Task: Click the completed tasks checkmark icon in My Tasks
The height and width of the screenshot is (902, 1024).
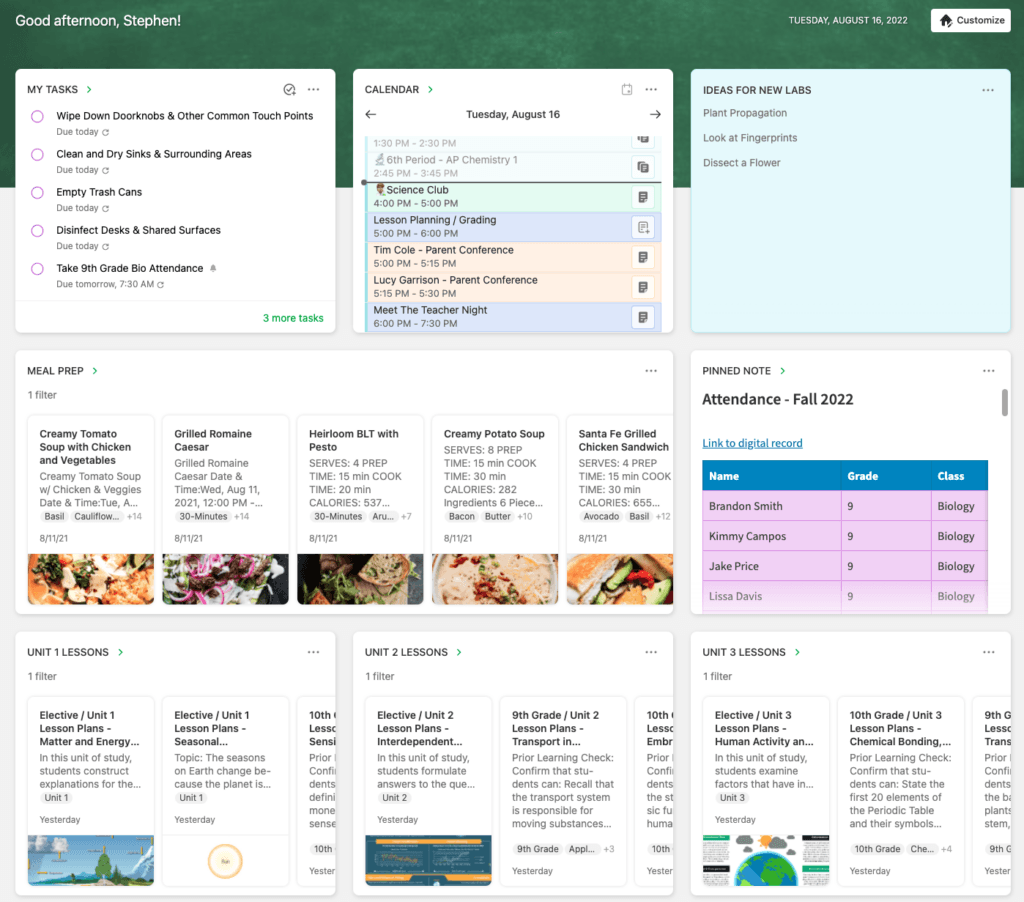Action: (289, 90)
